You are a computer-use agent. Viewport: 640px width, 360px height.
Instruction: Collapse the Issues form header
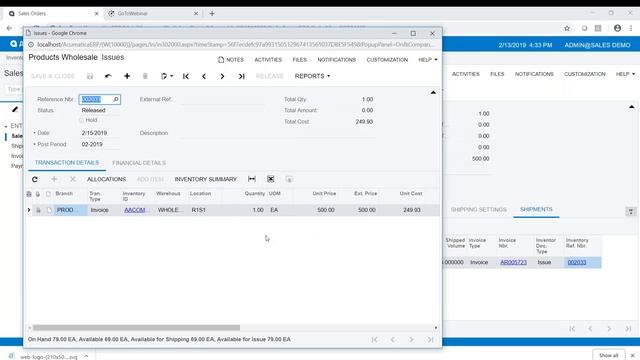point(433,93)
